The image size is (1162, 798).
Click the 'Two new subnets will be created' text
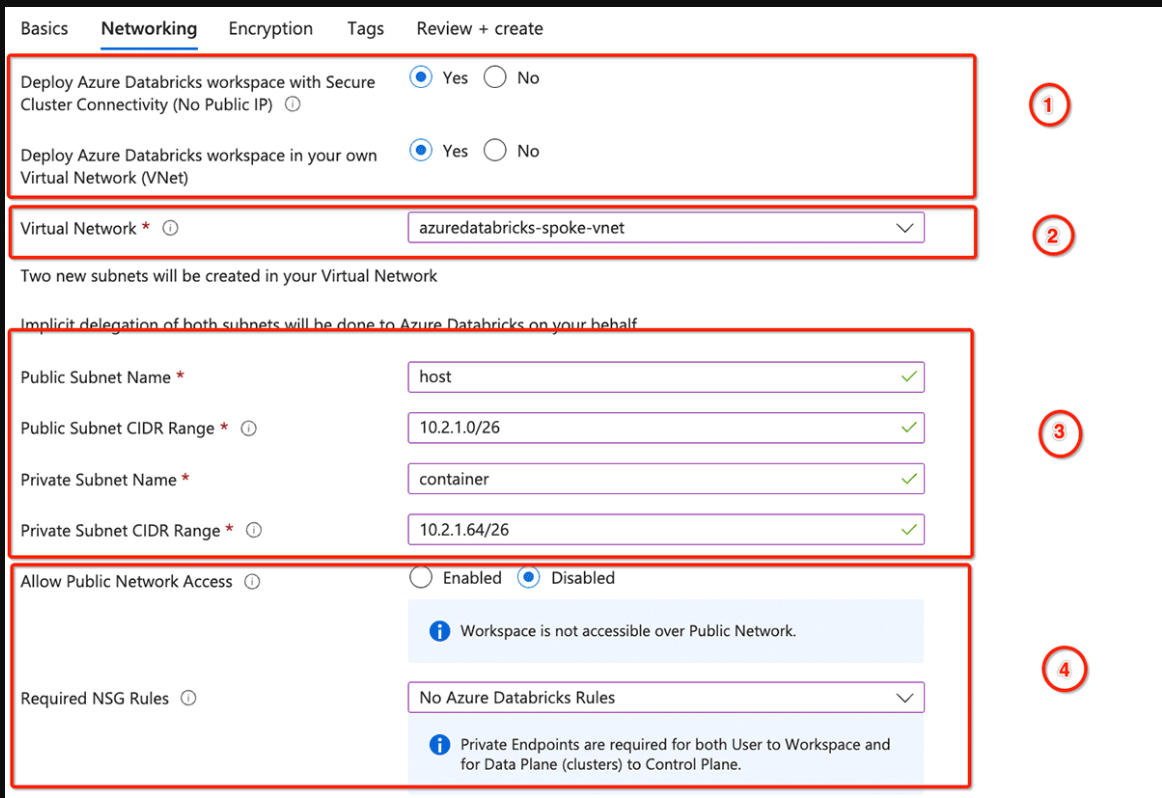(229, 276)
